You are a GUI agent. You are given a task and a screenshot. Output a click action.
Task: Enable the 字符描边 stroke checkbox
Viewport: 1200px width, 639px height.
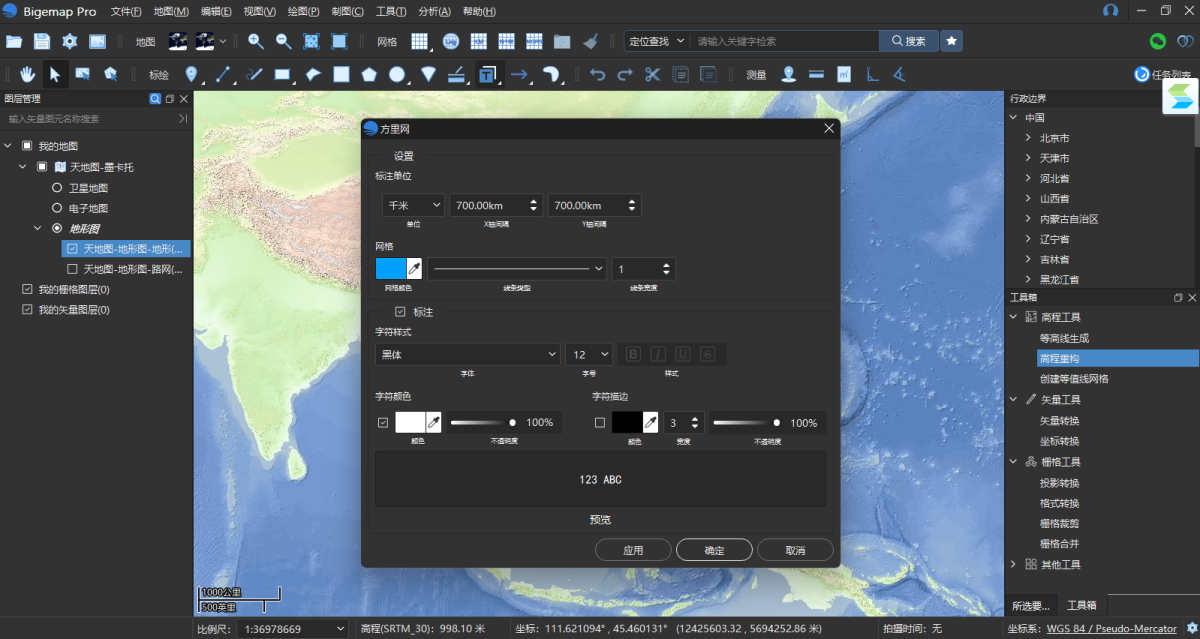click(x=600, y=423)
